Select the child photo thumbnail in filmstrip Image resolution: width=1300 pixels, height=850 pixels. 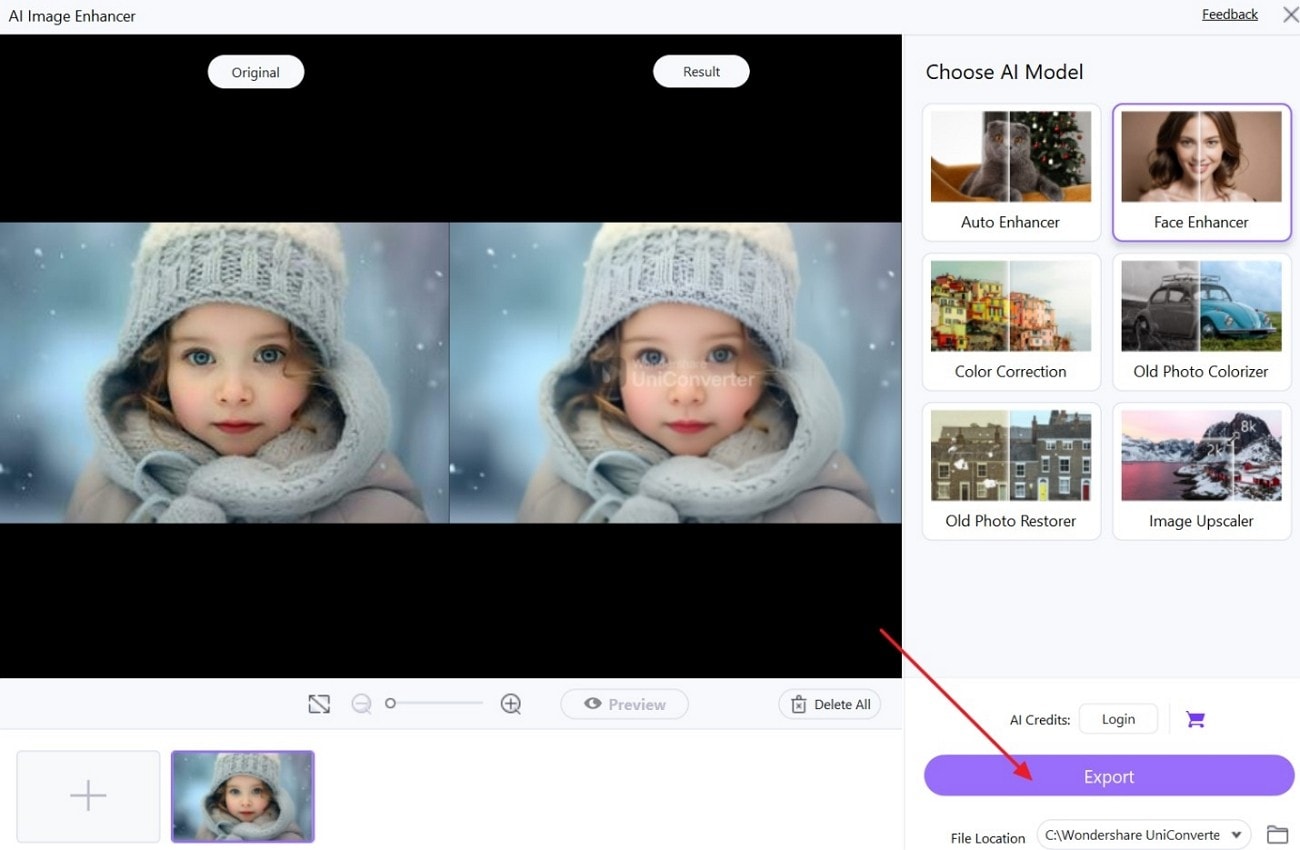243,796
